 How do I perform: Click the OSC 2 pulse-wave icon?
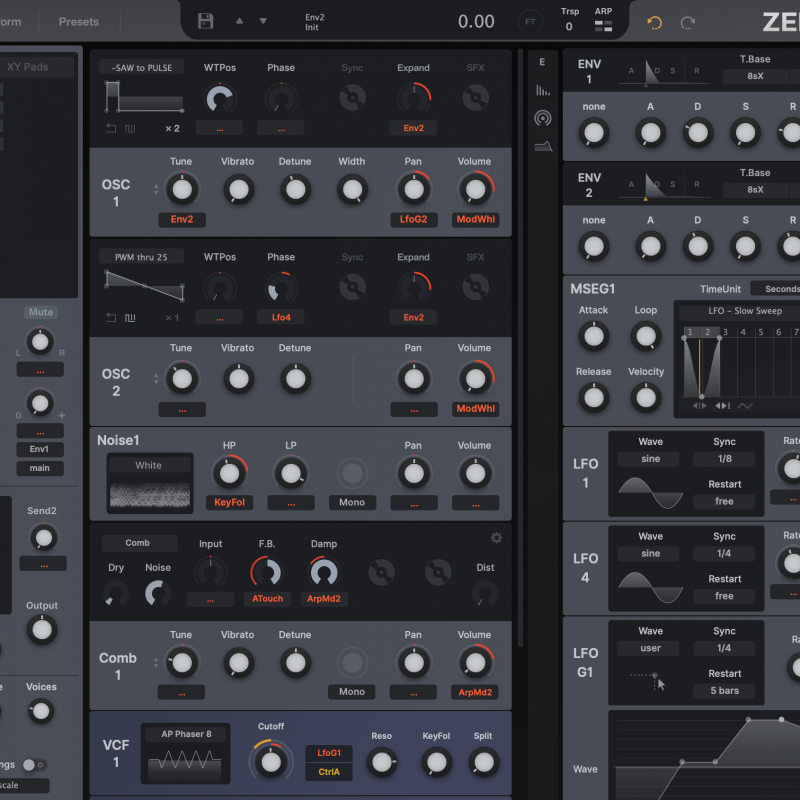tap(130, 318)
